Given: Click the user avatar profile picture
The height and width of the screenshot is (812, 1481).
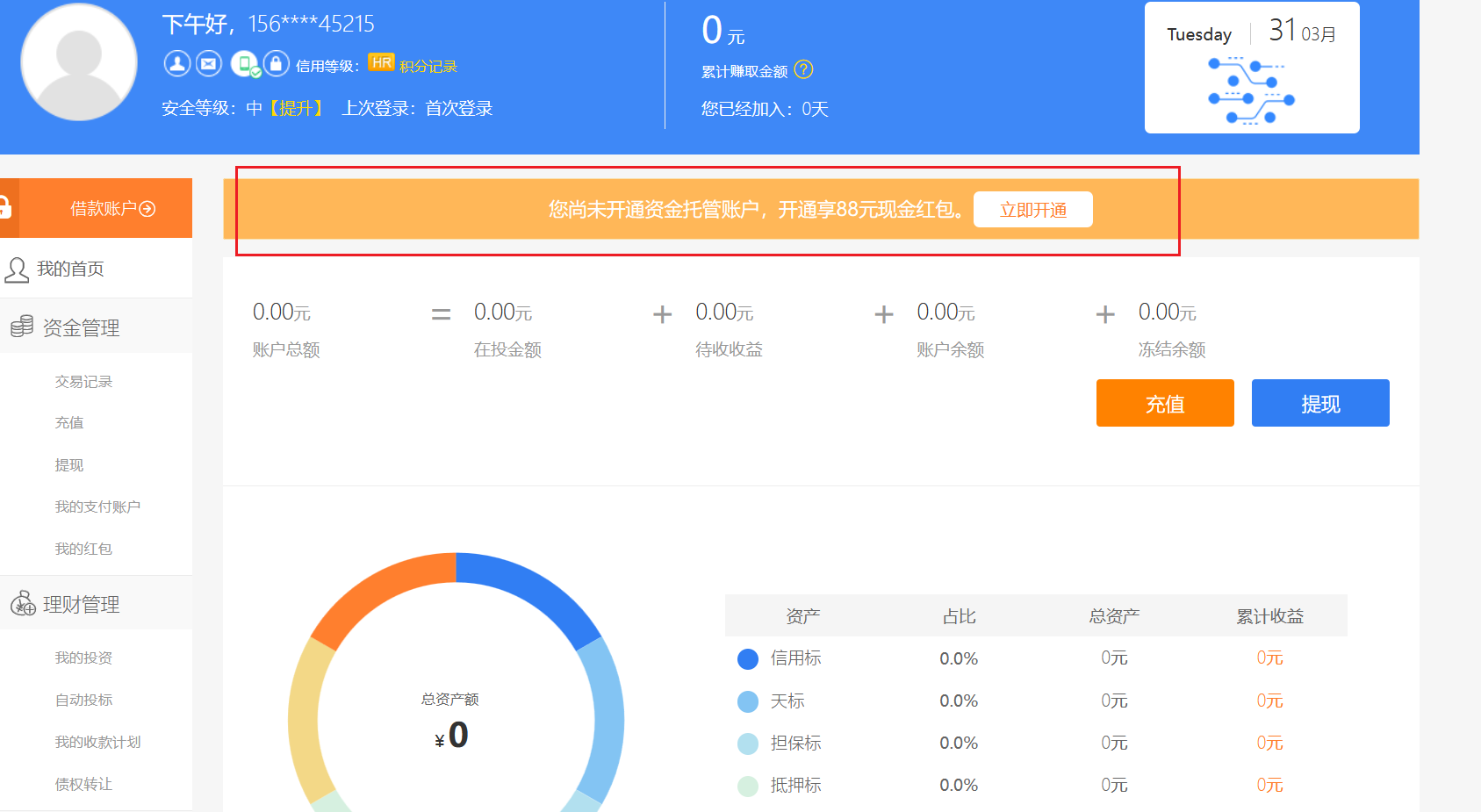Looking at the screenshot, I should tap(79, 62).
